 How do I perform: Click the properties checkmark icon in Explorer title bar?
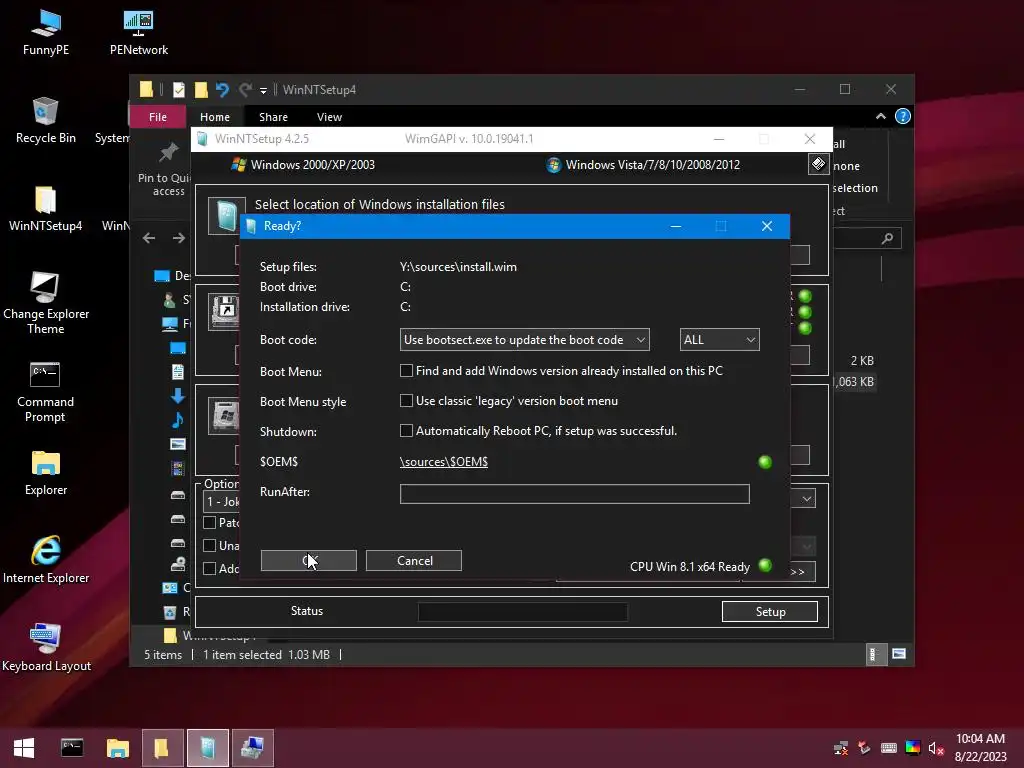[178, 89]
